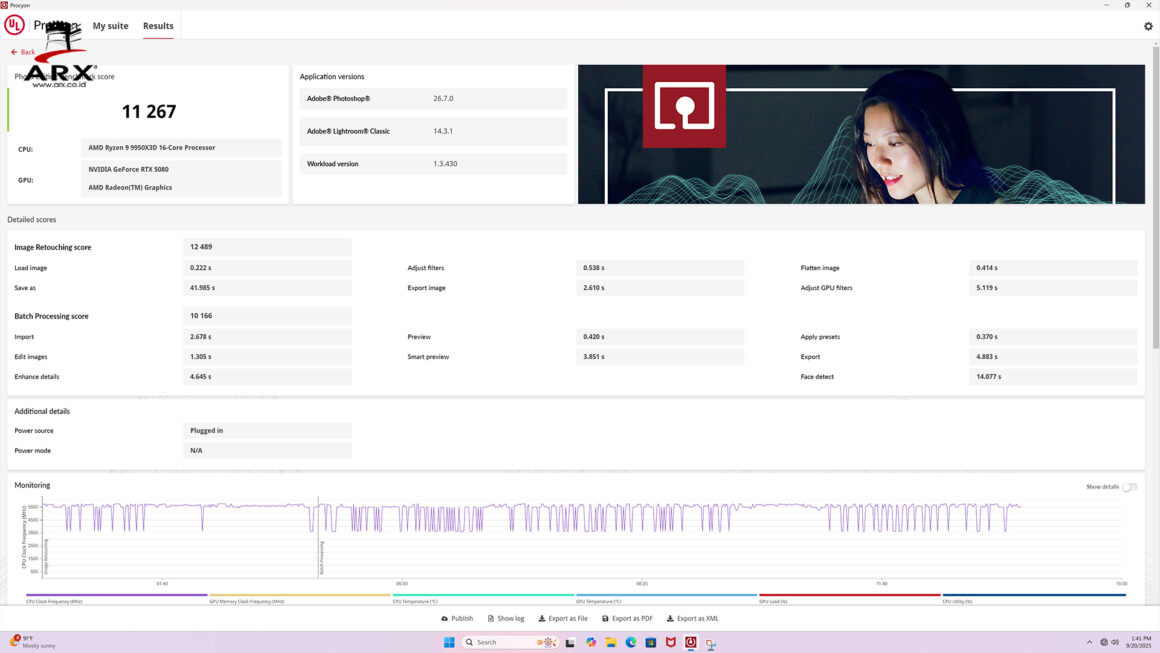Click the Power mode value N/A
Image resolution: width=1160 pixels, height=653 pixels.
267,450
